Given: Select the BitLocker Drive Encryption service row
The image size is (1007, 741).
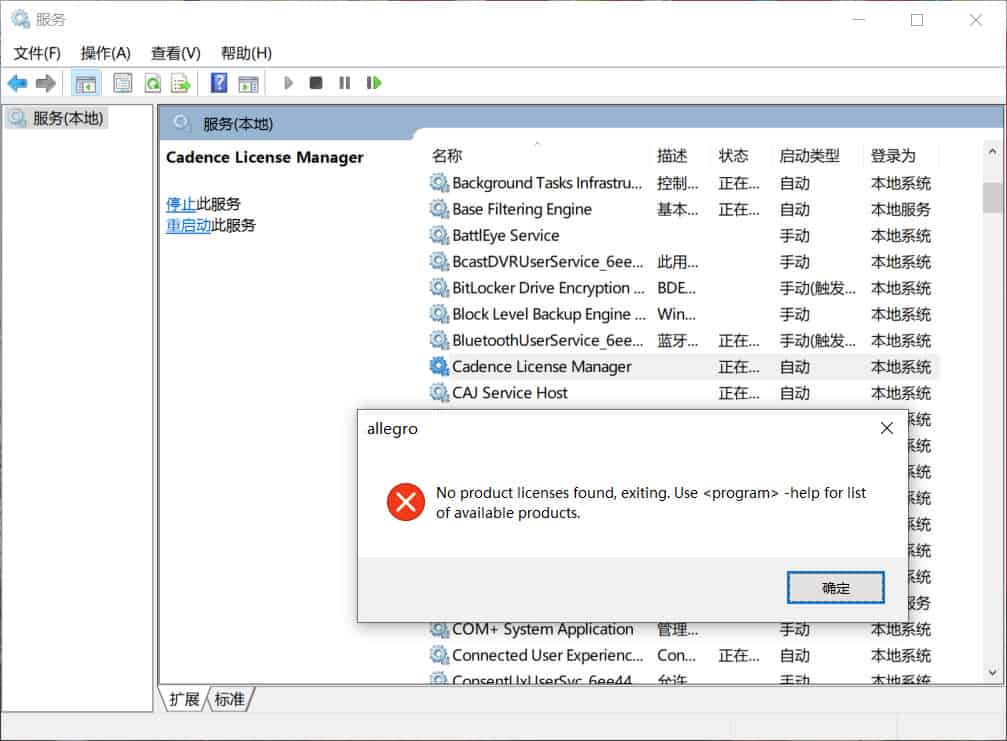Looking at the screenshot, I should 547,288.
